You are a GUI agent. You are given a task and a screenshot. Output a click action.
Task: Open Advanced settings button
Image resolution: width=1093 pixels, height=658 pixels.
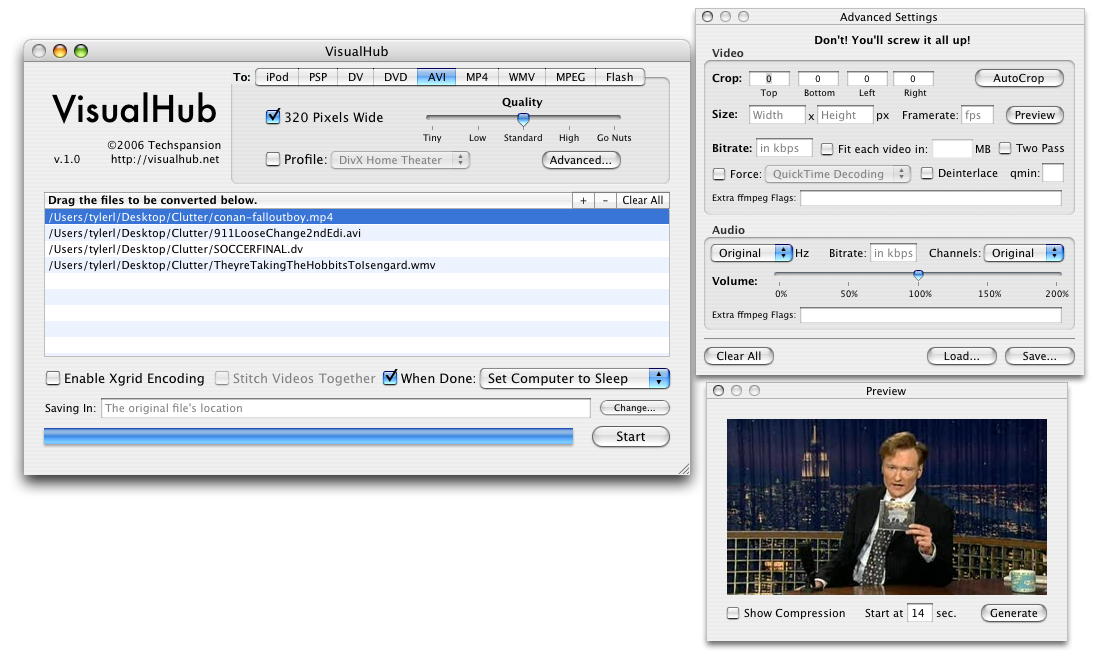click(x=581, y=160)
